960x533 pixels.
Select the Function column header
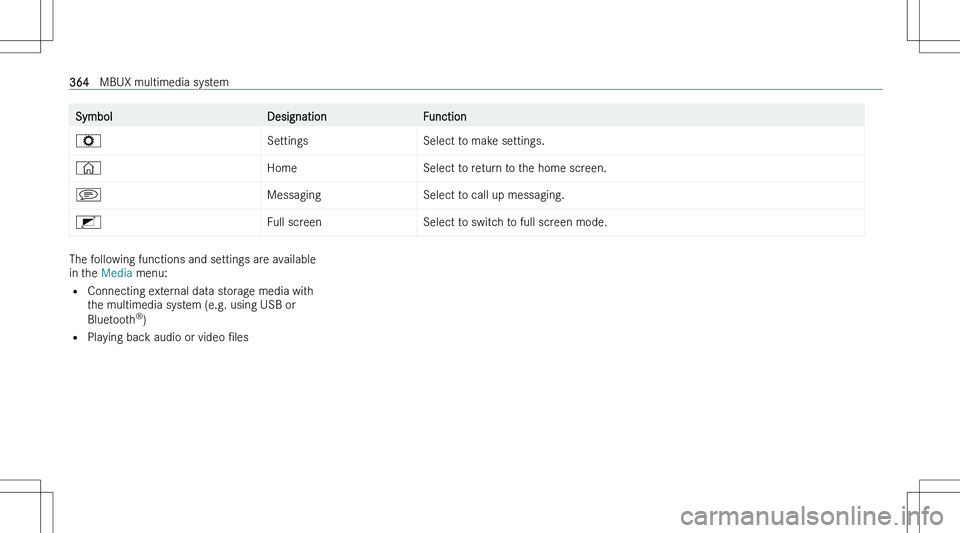(444, 116)
